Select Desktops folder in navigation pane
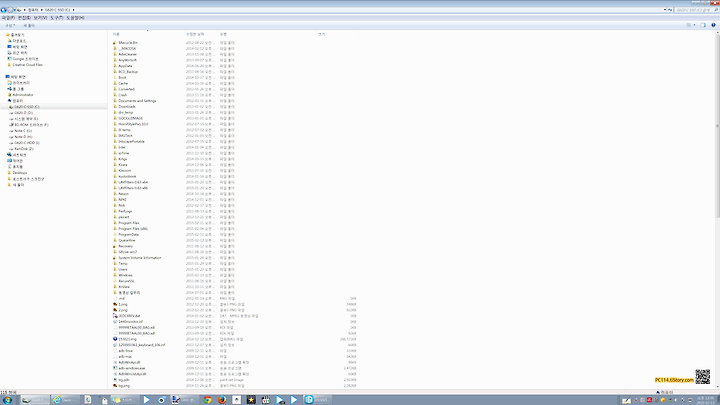The width and height of the screenshot is (720, 405). (x=20, y=173)
